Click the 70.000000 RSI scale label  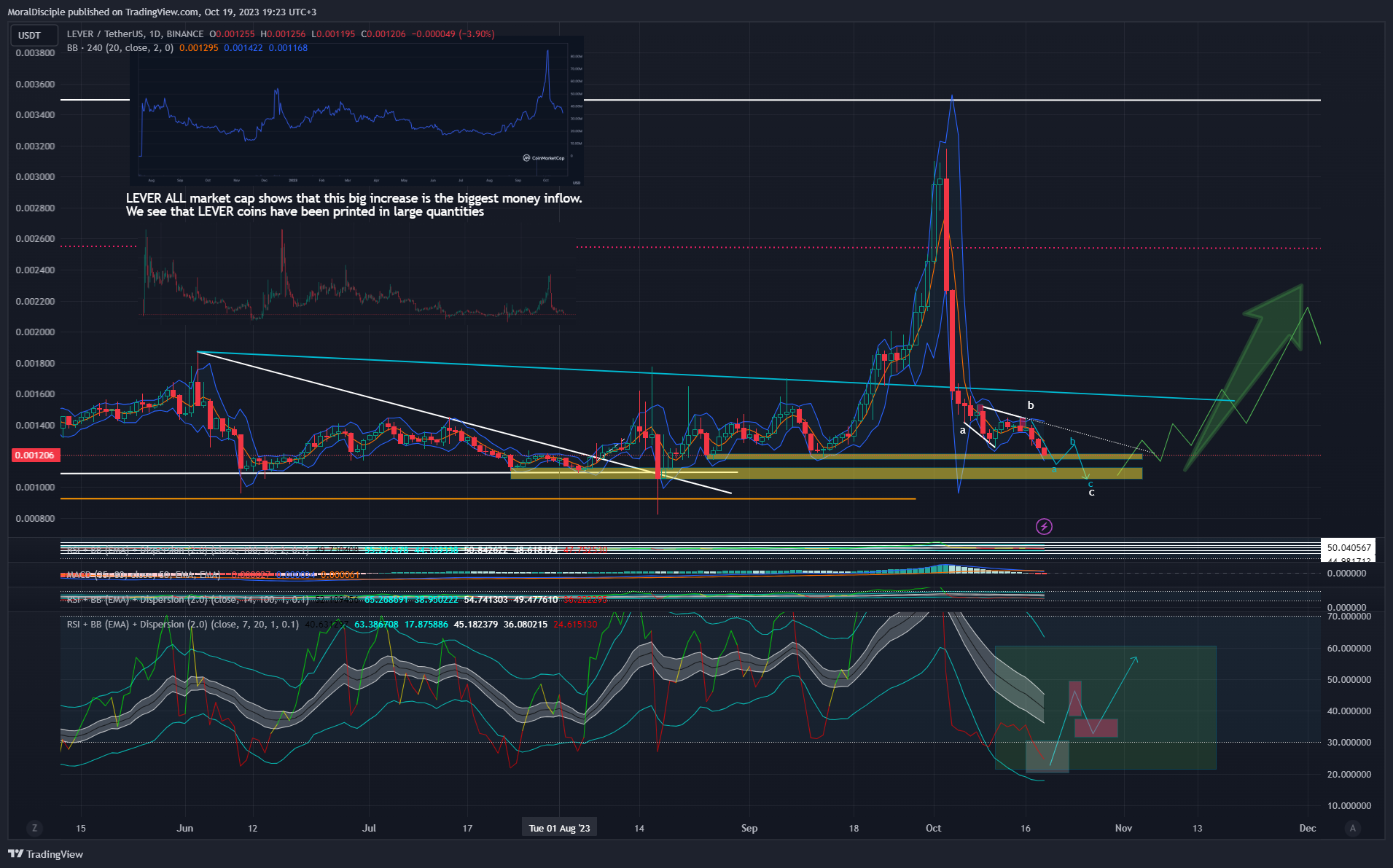coord(1349,617)
